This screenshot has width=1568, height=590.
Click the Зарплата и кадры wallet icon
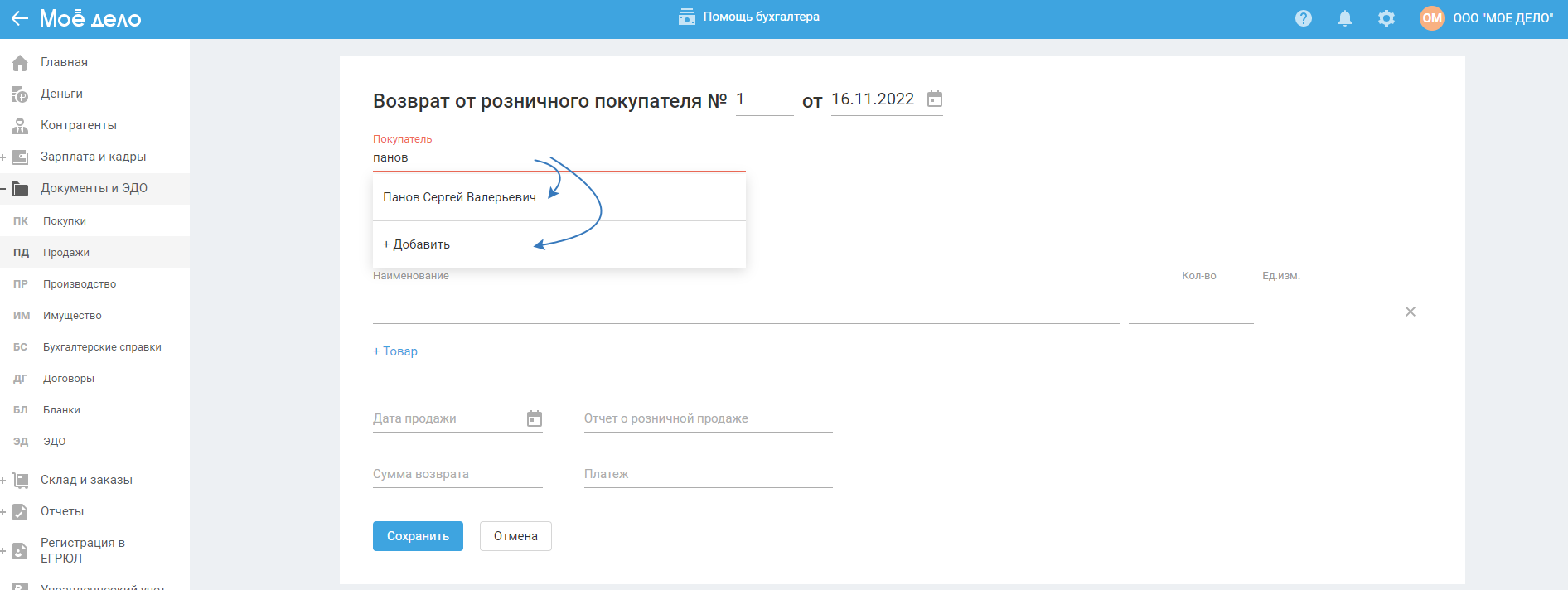(x=20, y=157)
